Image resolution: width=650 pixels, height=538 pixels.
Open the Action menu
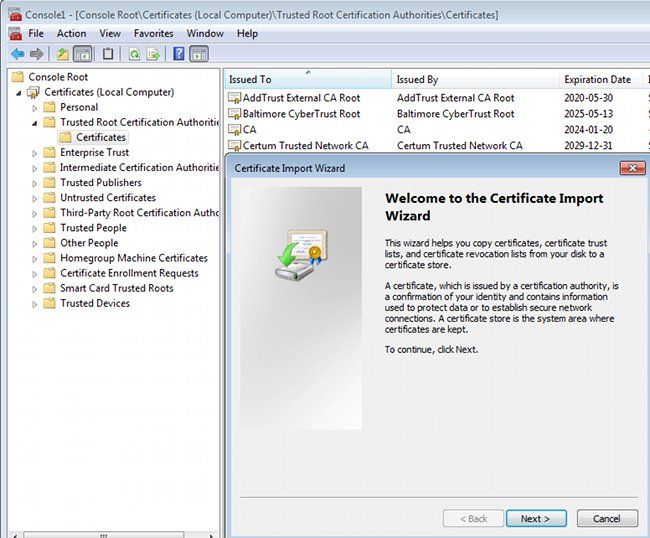[71, 33]
